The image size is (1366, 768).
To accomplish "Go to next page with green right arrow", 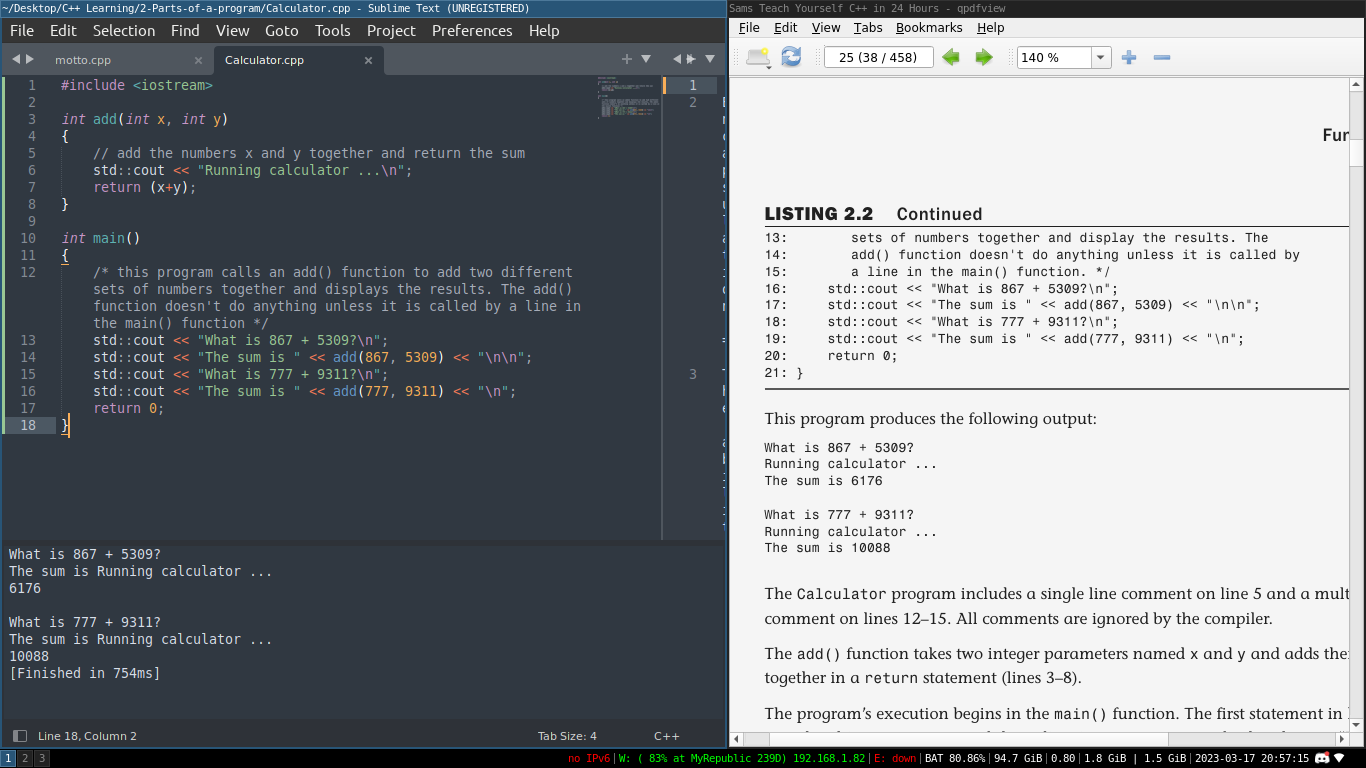I will (x=984, y=57).
